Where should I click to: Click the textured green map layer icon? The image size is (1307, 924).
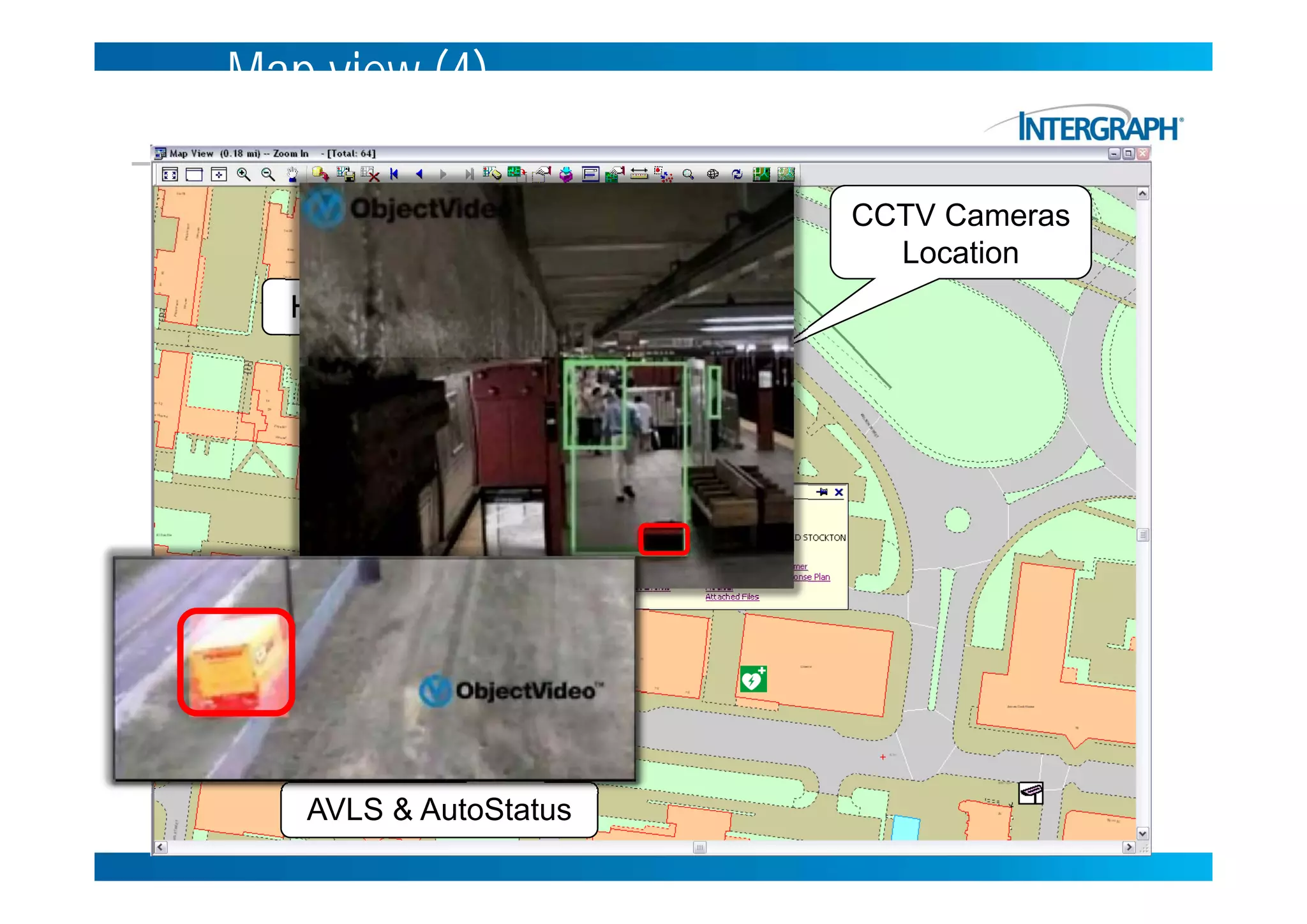coord(786,174)
